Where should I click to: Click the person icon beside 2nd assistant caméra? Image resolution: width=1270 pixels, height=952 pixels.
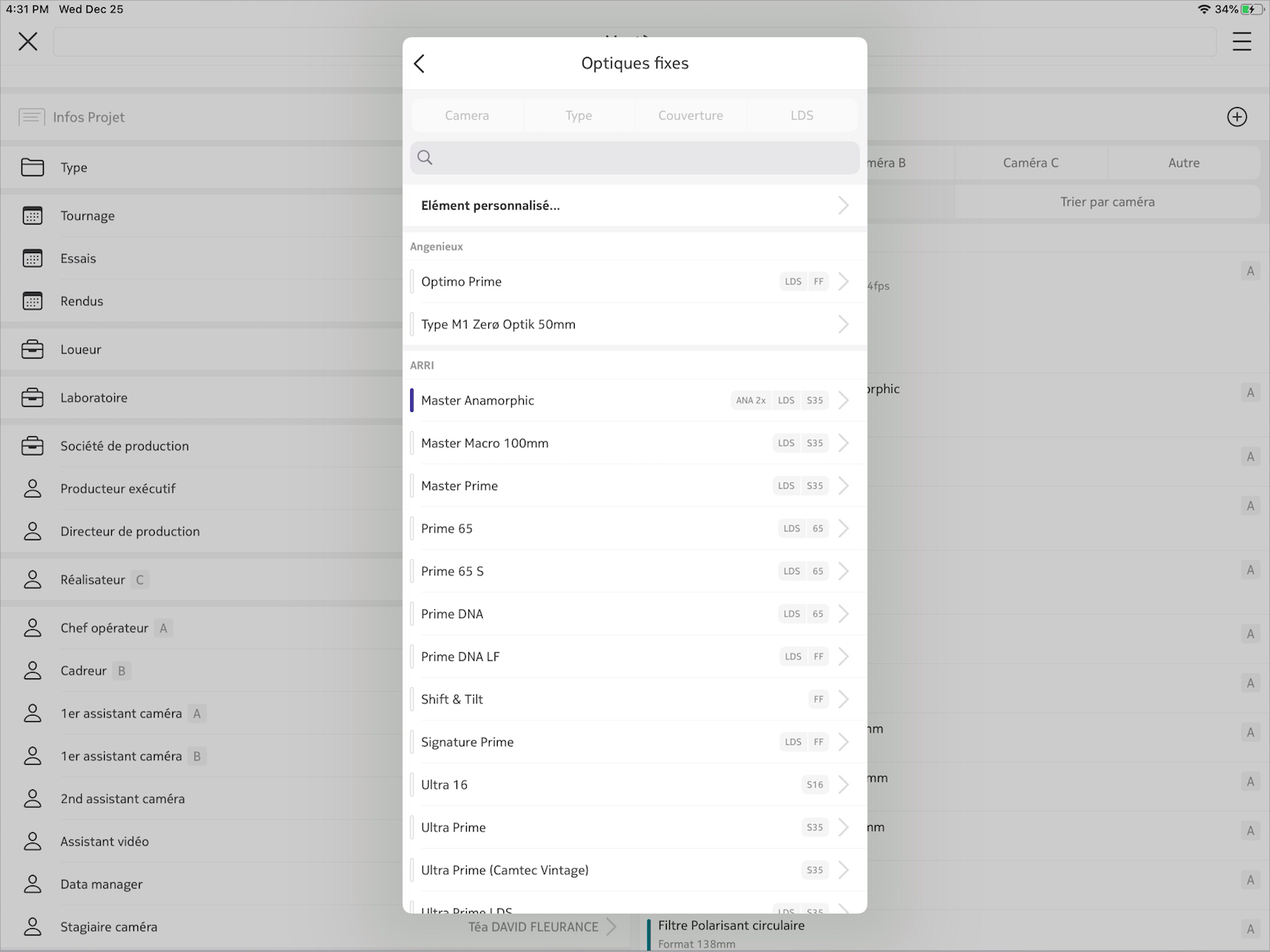[33, 799]
